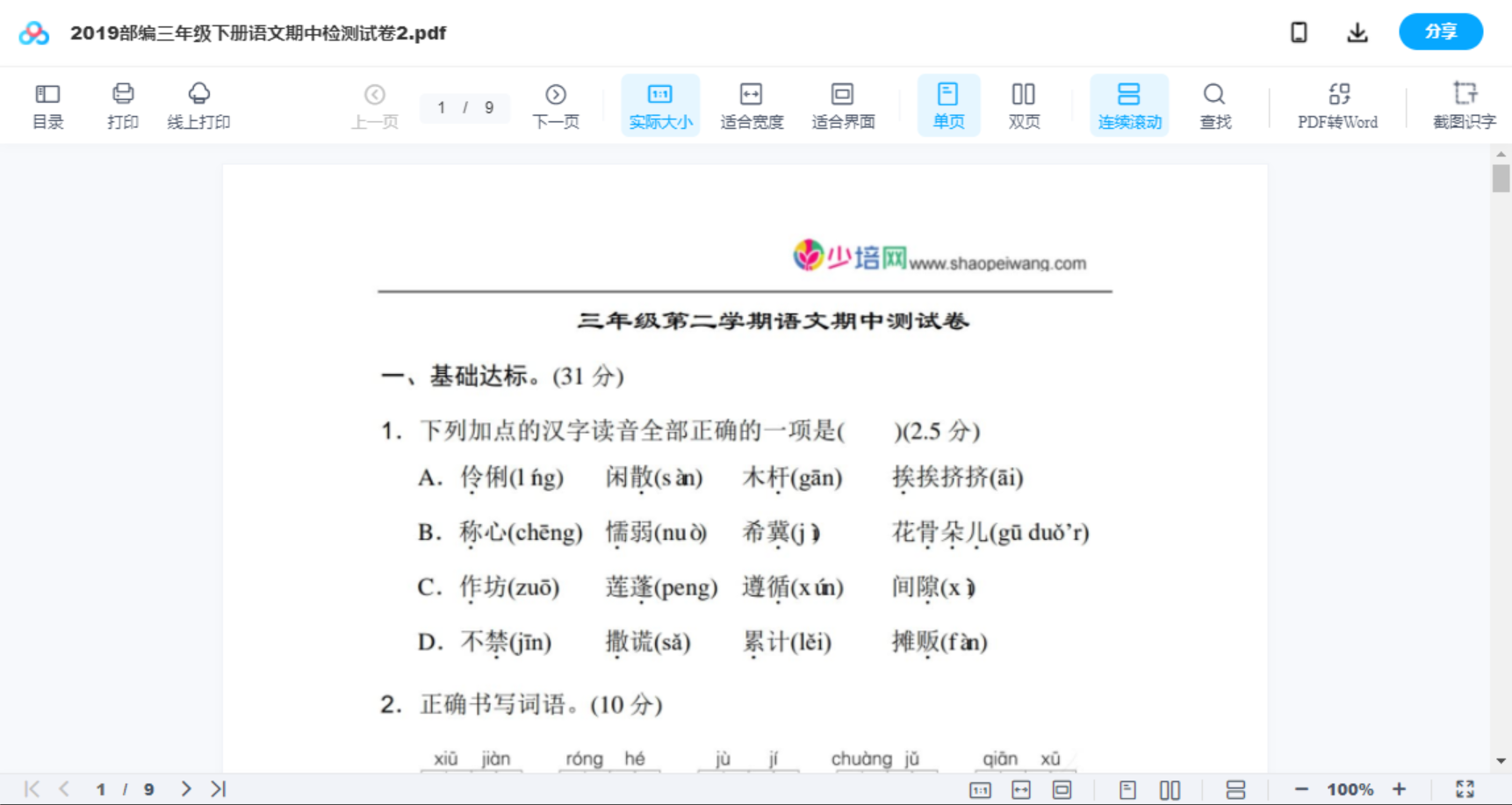The height and width of the screenshot is (805, 1512).
Task: Launch PDF转Word conversion
Action: click(x=1337, y=104)
